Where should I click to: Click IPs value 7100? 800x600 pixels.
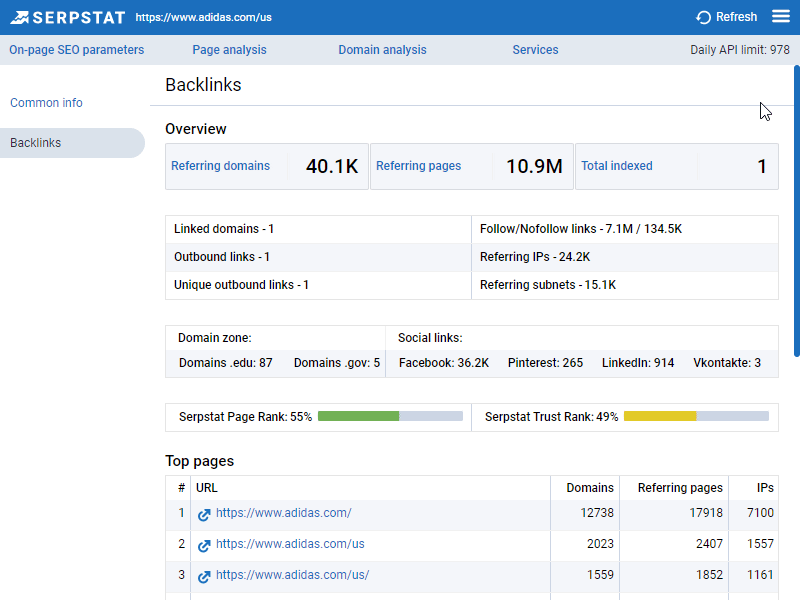point(761,513)
